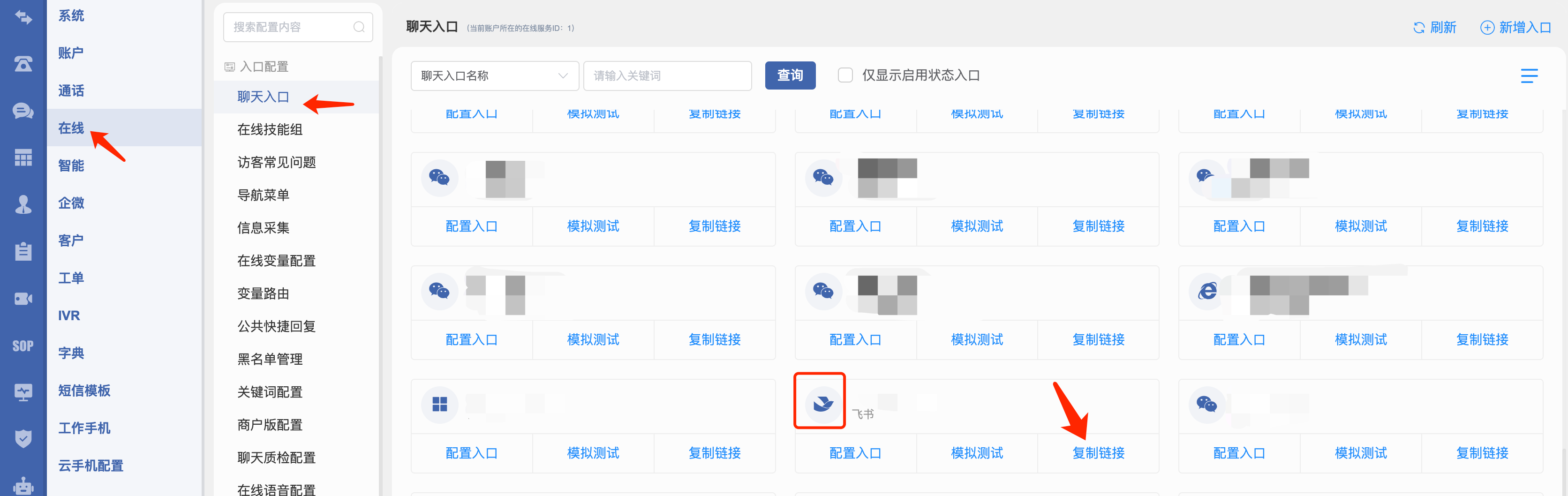Click 模拟测试 on the Windows-icon card
This screenshot has height=496, width=1568.
point(593,453)
